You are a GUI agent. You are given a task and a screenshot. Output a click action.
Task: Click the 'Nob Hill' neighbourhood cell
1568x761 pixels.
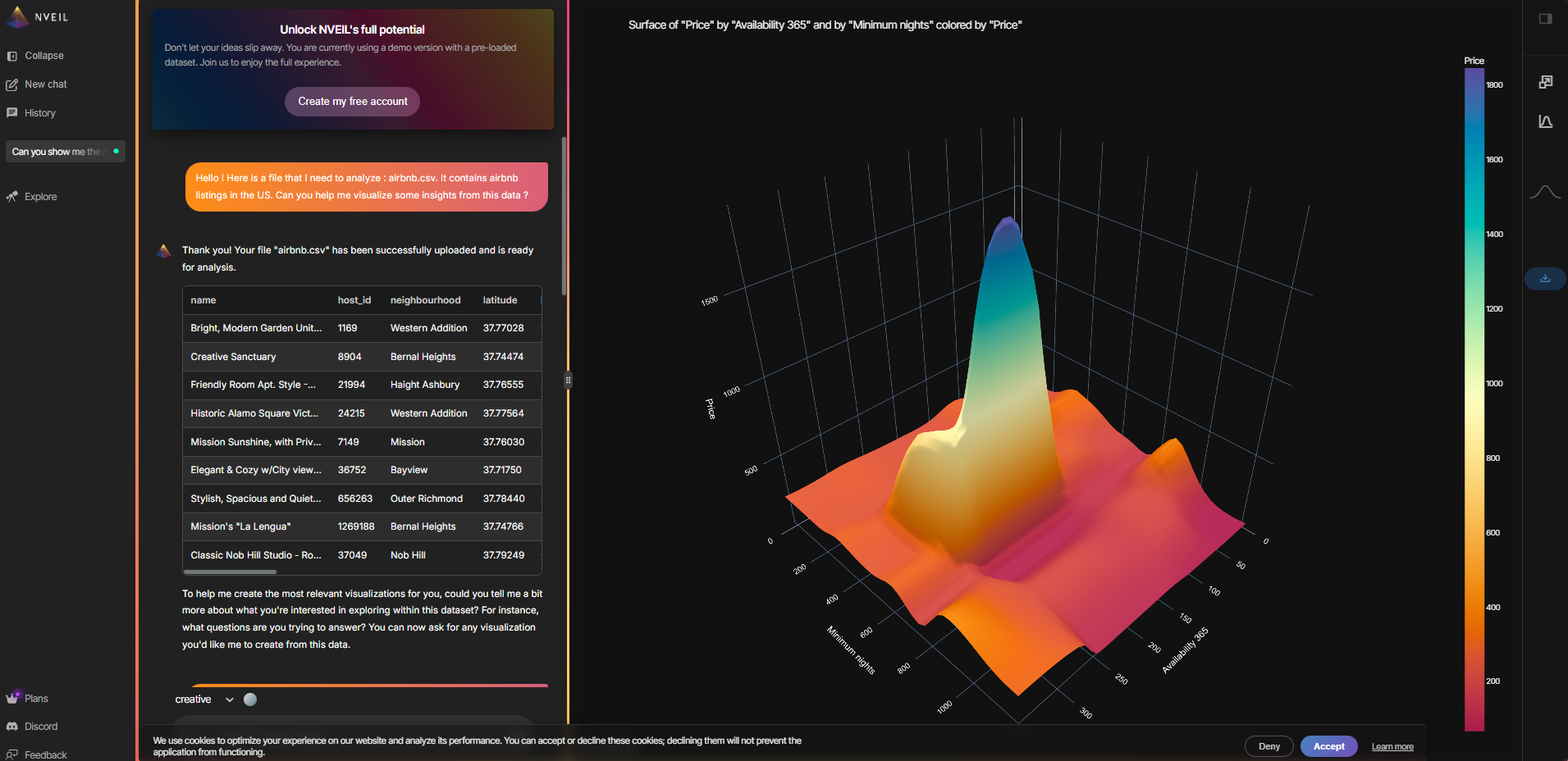[x=408, y=555]
